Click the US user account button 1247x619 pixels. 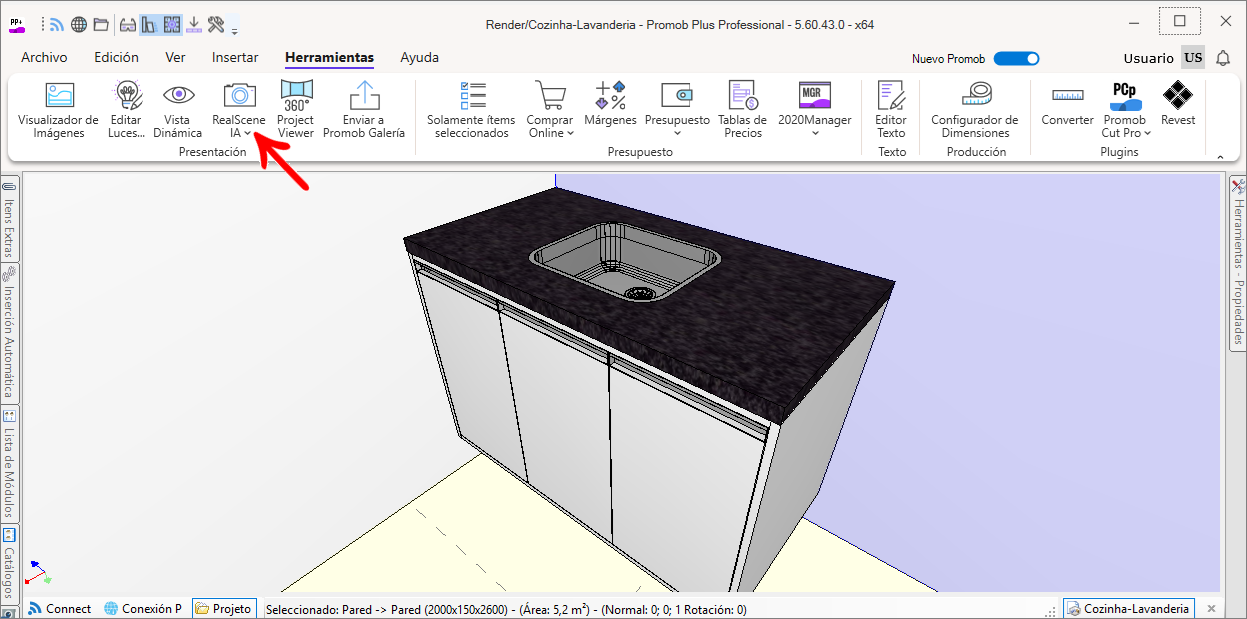point(1193,58)
